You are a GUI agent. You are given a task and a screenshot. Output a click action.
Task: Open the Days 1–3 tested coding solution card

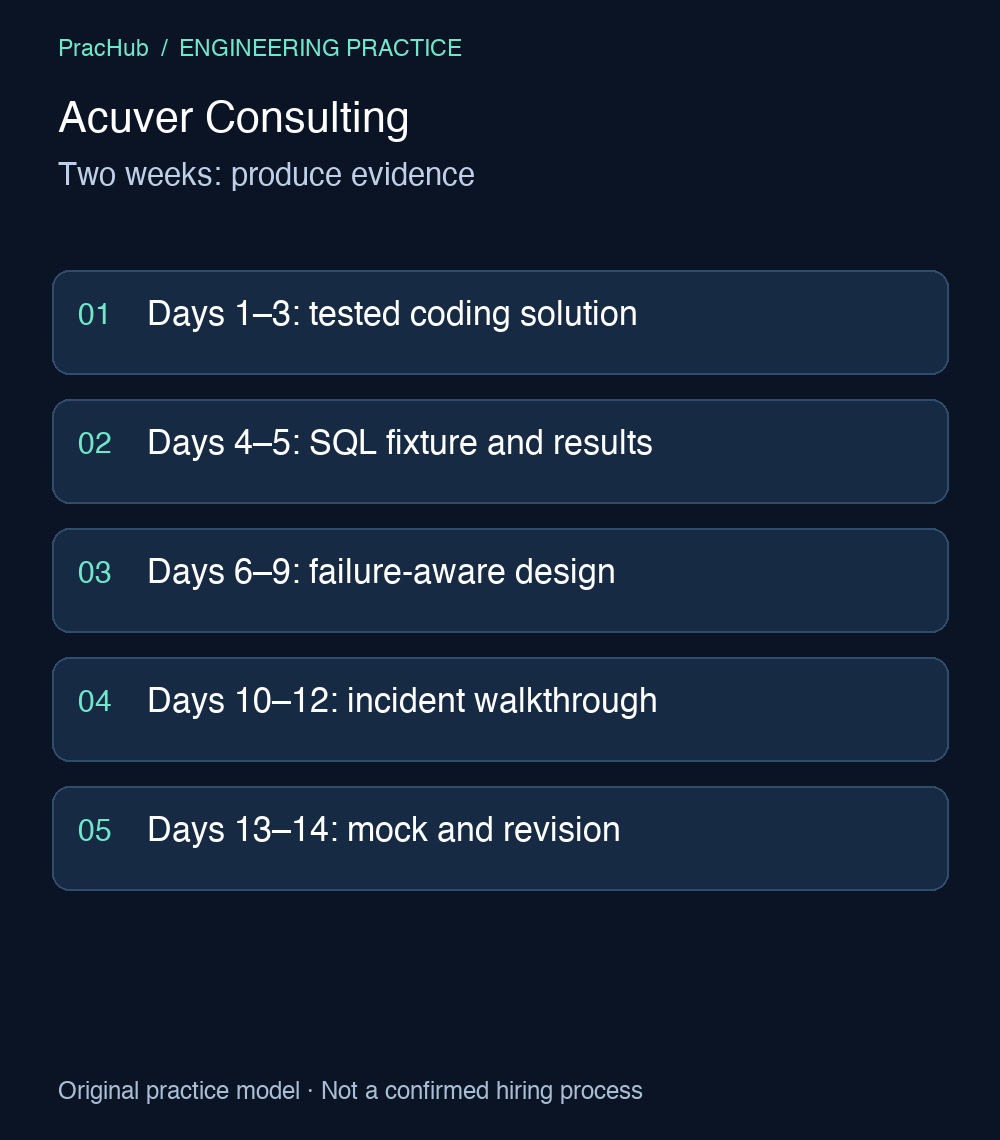500,323
